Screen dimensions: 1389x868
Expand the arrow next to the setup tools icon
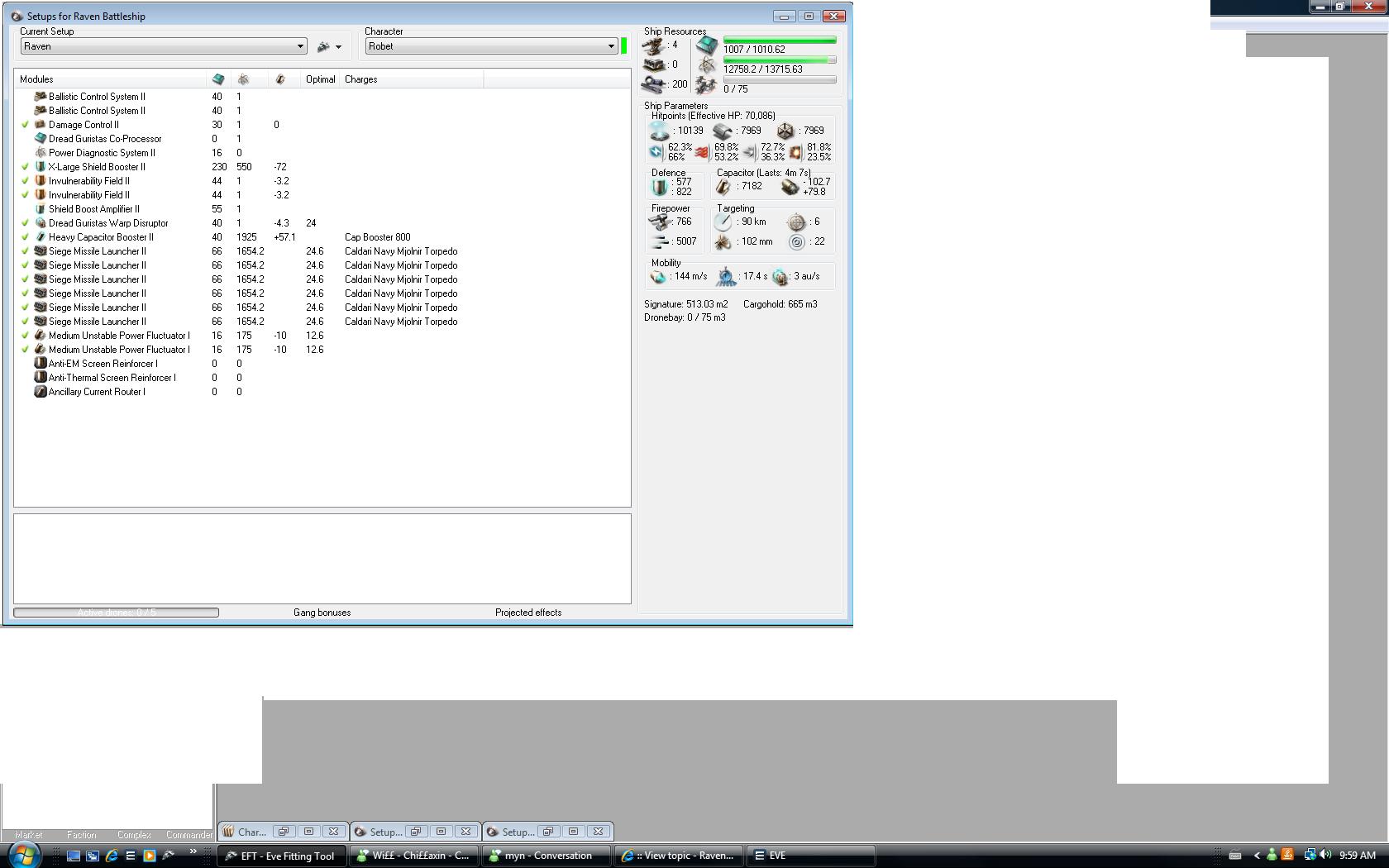(x=338, y=47)
